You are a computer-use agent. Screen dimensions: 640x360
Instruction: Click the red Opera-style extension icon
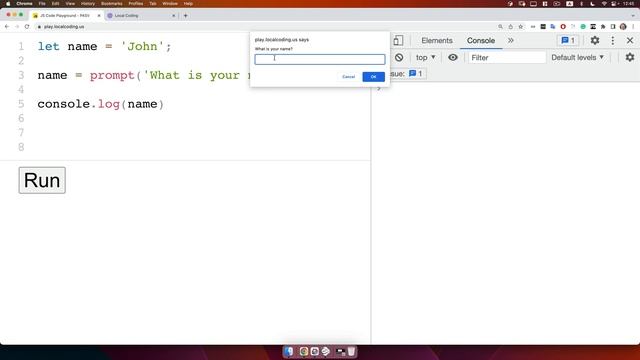click(x=563, y=27)
